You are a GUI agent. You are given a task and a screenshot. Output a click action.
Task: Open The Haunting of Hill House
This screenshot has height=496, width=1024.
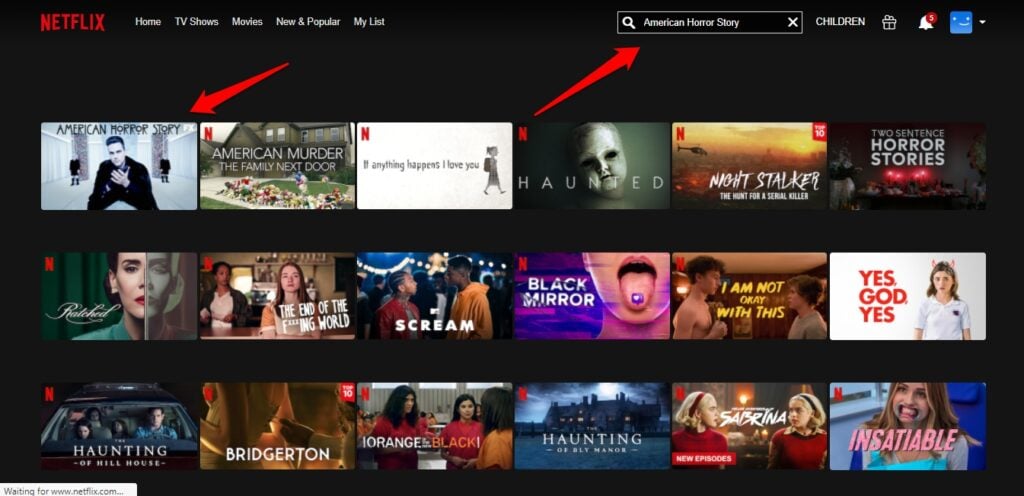(119, 426)
